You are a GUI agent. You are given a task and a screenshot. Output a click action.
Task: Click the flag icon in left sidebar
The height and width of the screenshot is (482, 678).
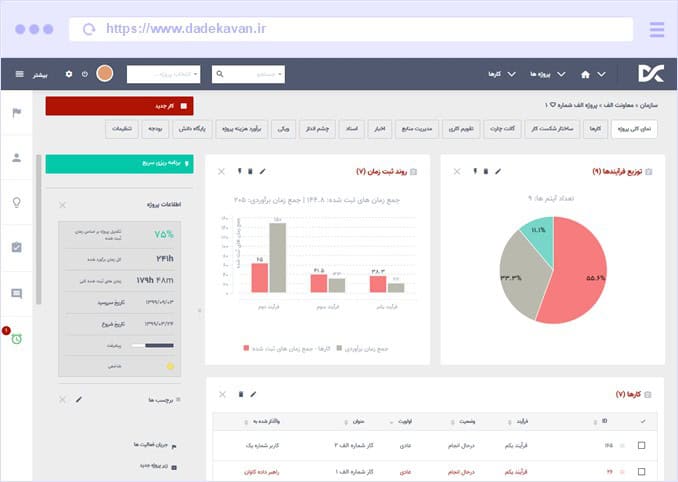pyautogui.click(x=16, y=112)
